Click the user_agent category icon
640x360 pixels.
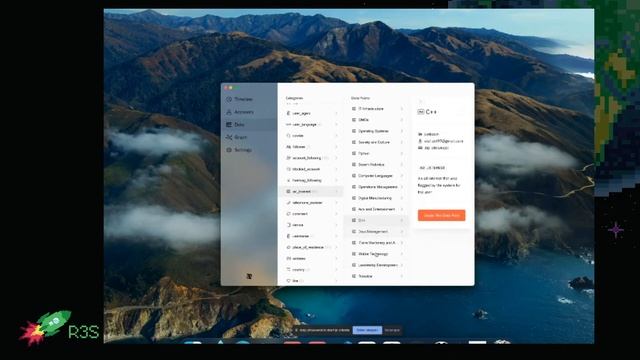coord(288,113)
